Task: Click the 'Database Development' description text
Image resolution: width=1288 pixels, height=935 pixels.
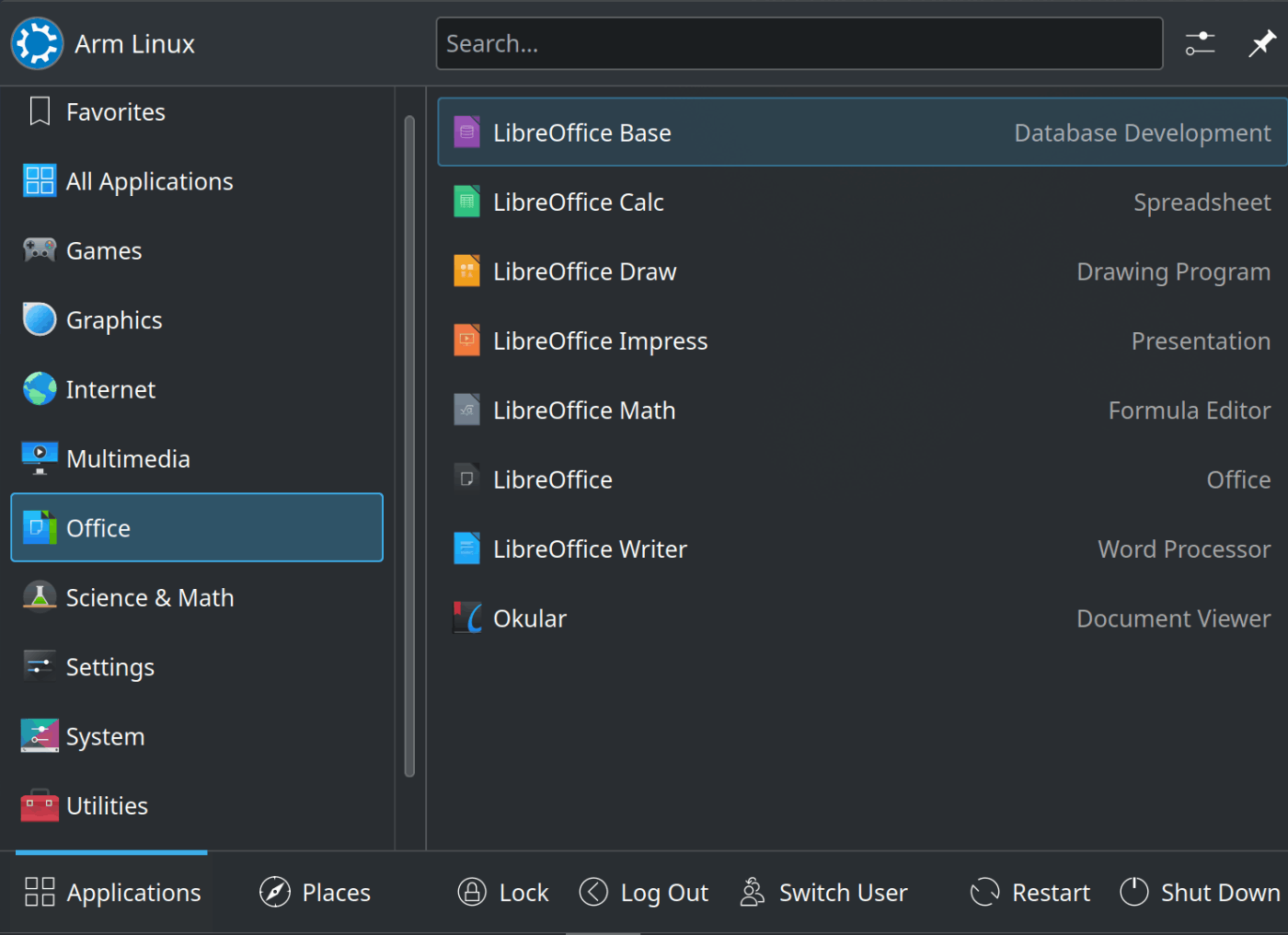Action: point(1142,133)
